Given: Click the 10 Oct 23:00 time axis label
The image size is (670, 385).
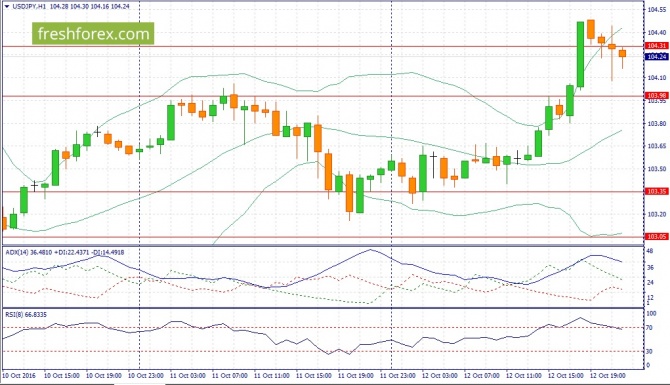Looking at the screenshot, I should [146, 376].
